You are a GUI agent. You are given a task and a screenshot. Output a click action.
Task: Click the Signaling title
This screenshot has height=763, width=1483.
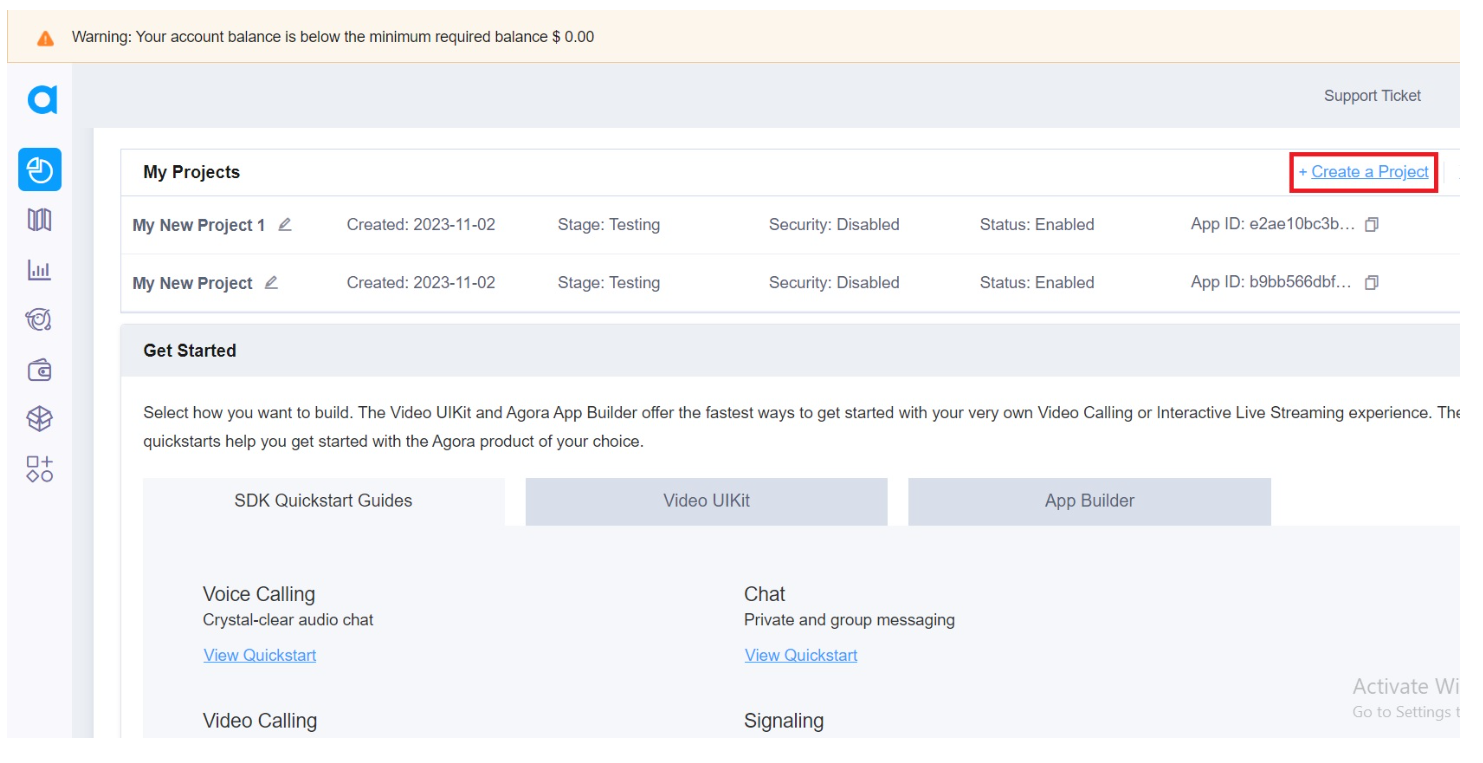tap(784, 720)
